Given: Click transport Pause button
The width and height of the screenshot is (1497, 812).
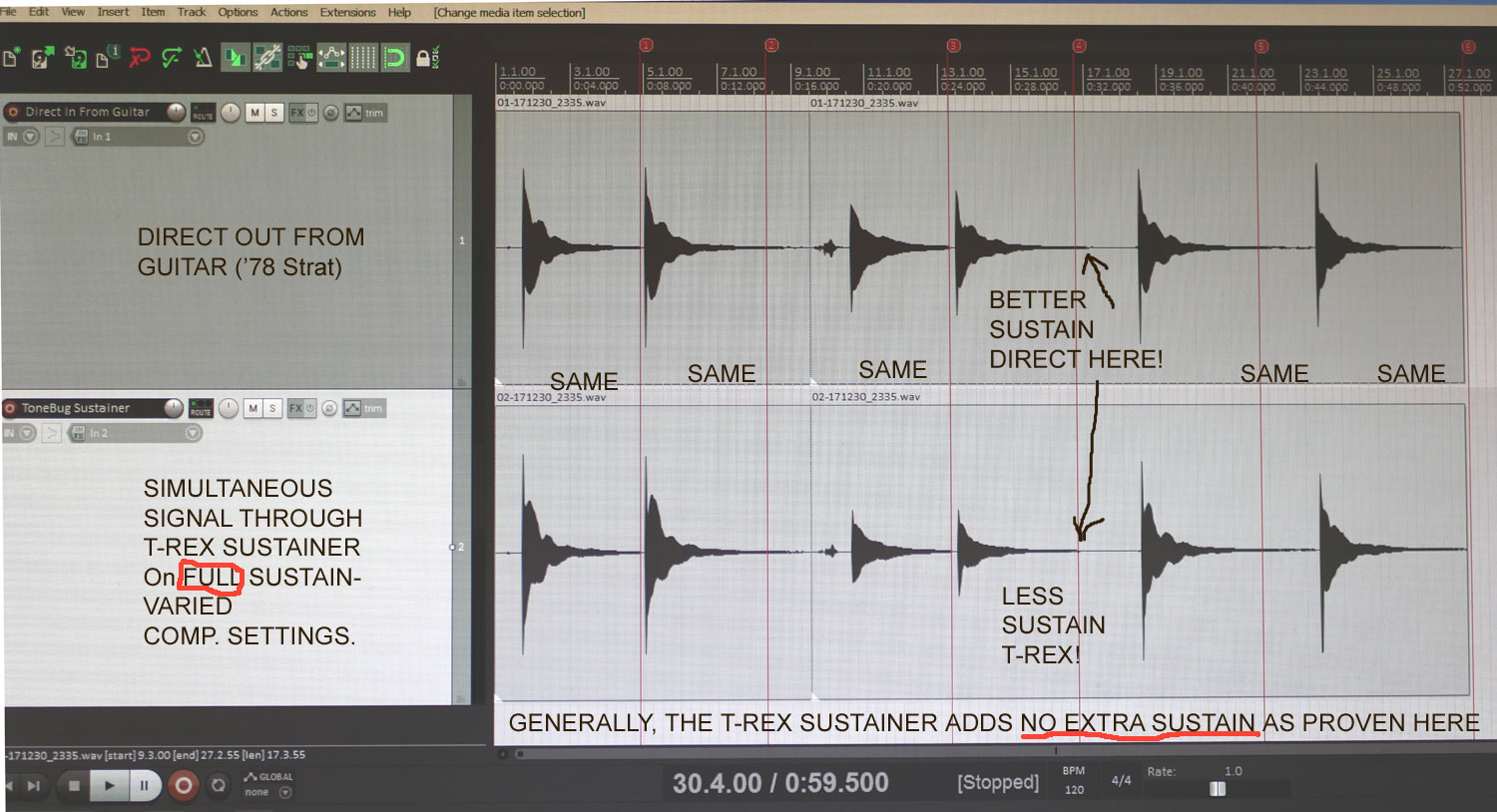Looking at the screenshot, I should tap(144, 786).
